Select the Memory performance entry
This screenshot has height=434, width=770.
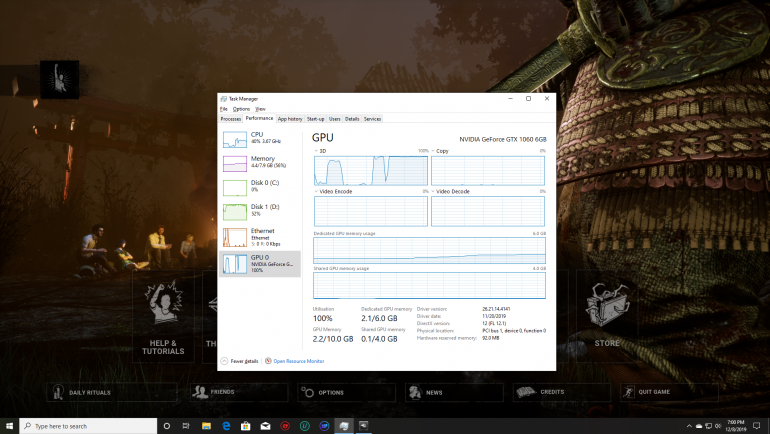(260, 163)
